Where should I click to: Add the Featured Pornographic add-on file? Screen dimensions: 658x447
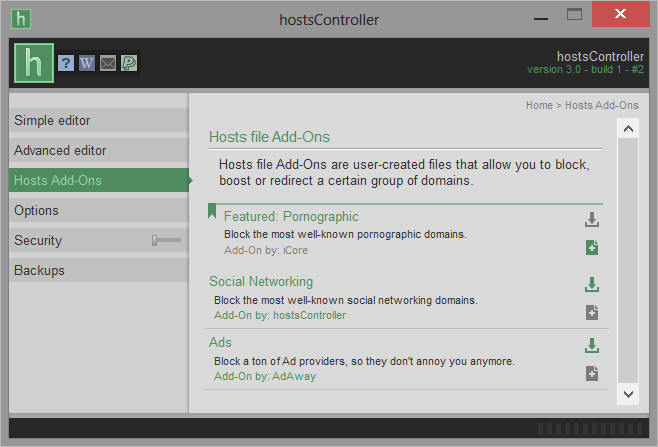[592, 248]
